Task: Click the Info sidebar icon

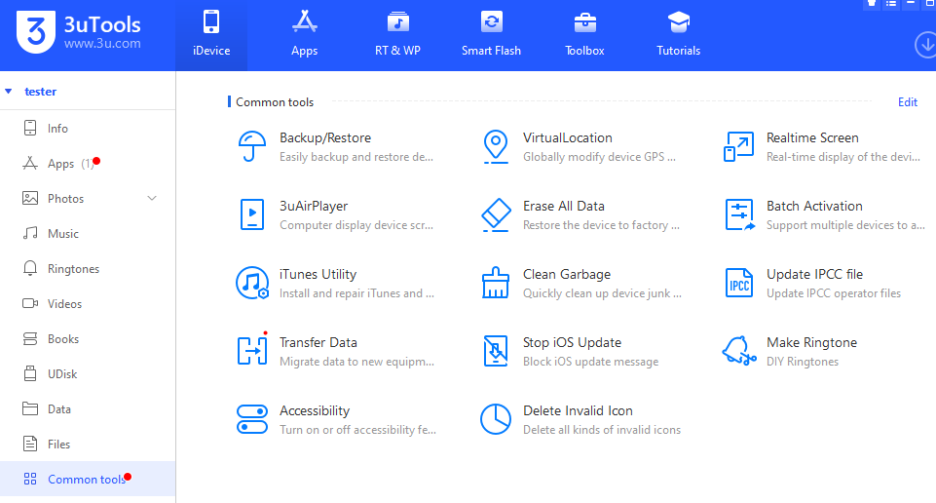Action: [x=30, y=128]
